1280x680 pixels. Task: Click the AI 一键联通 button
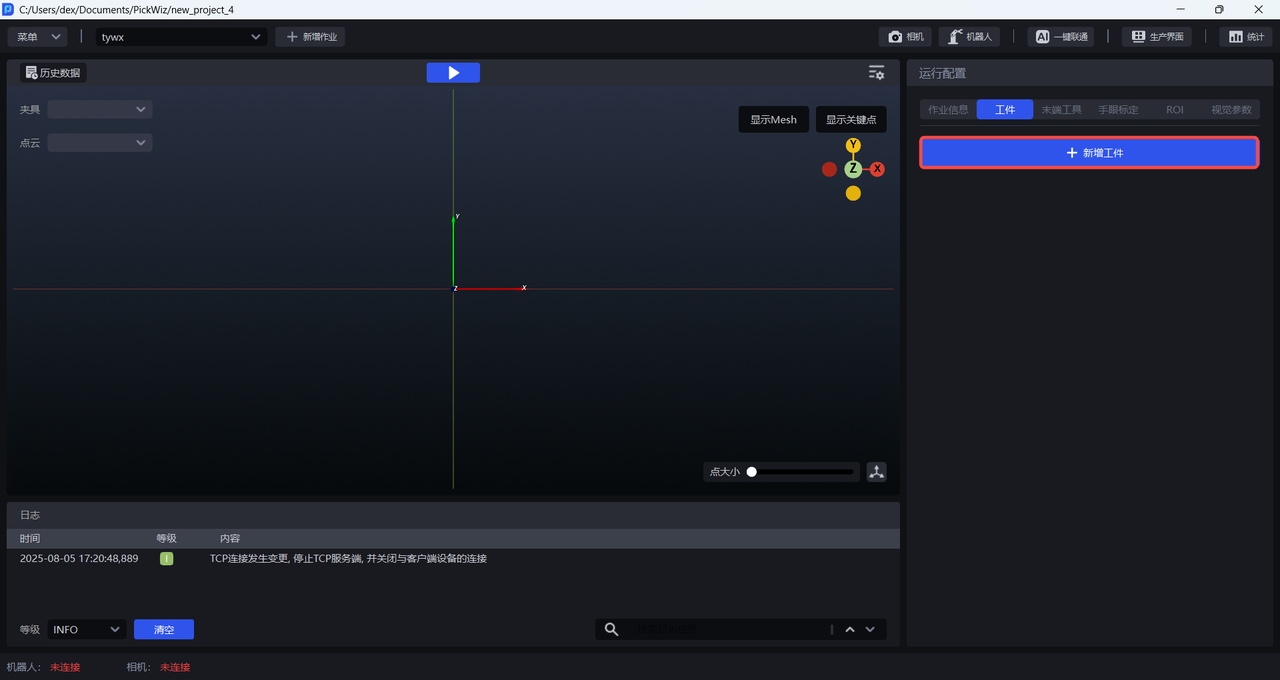tap(1060, 37)
